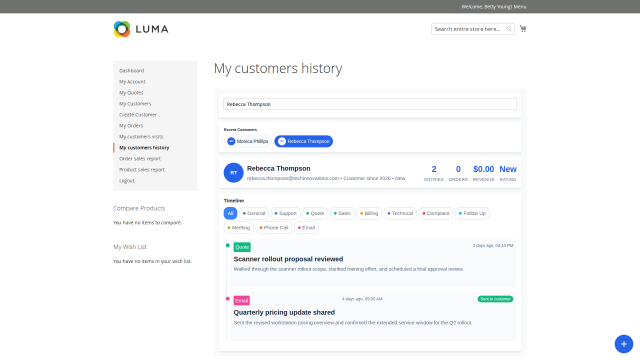
Task: Filter timeline by Support
Action: (285, 213)
